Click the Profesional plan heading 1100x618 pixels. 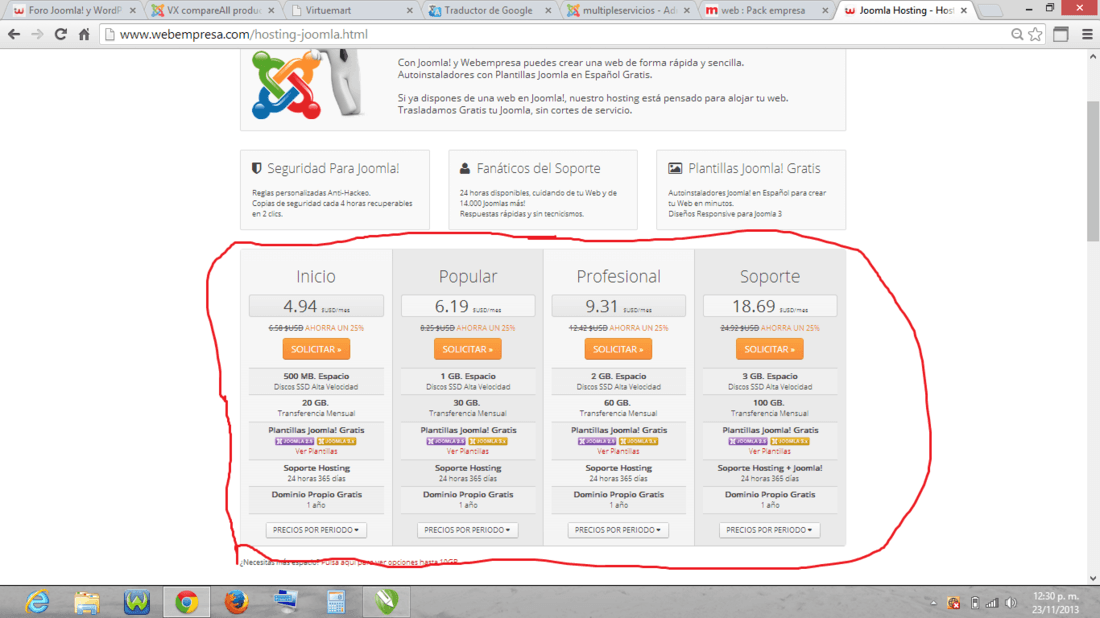pyautogui.click(x=618, y=276)
